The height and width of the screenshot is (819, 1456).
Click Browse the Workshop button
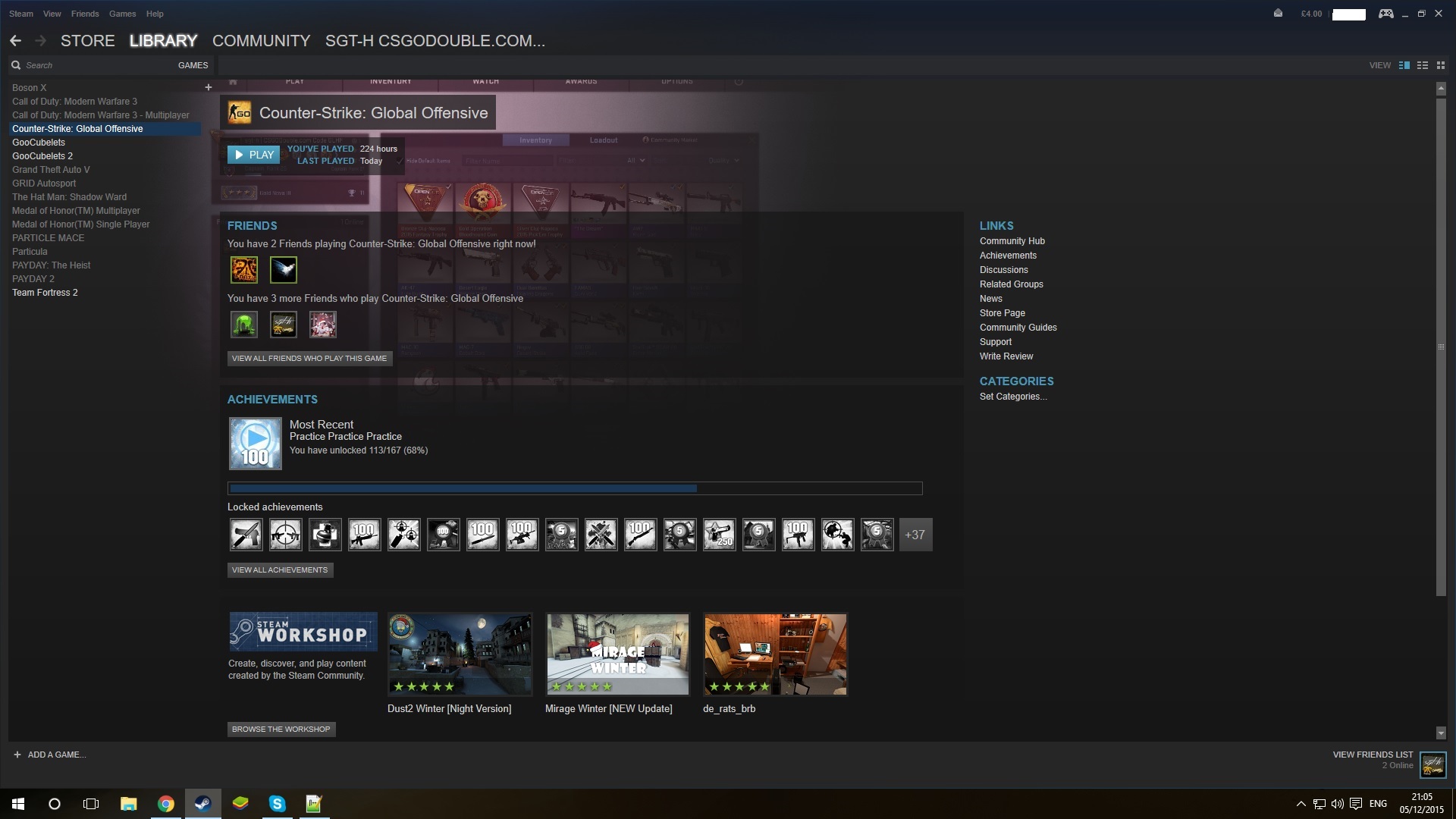(x=281, y=730)
